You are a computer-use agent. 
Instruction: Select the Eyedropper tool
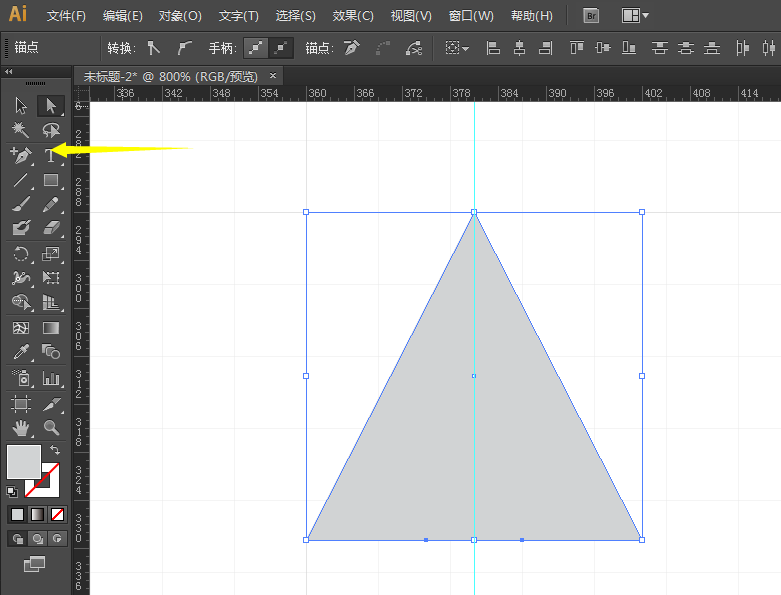click(x=21, y=352)
